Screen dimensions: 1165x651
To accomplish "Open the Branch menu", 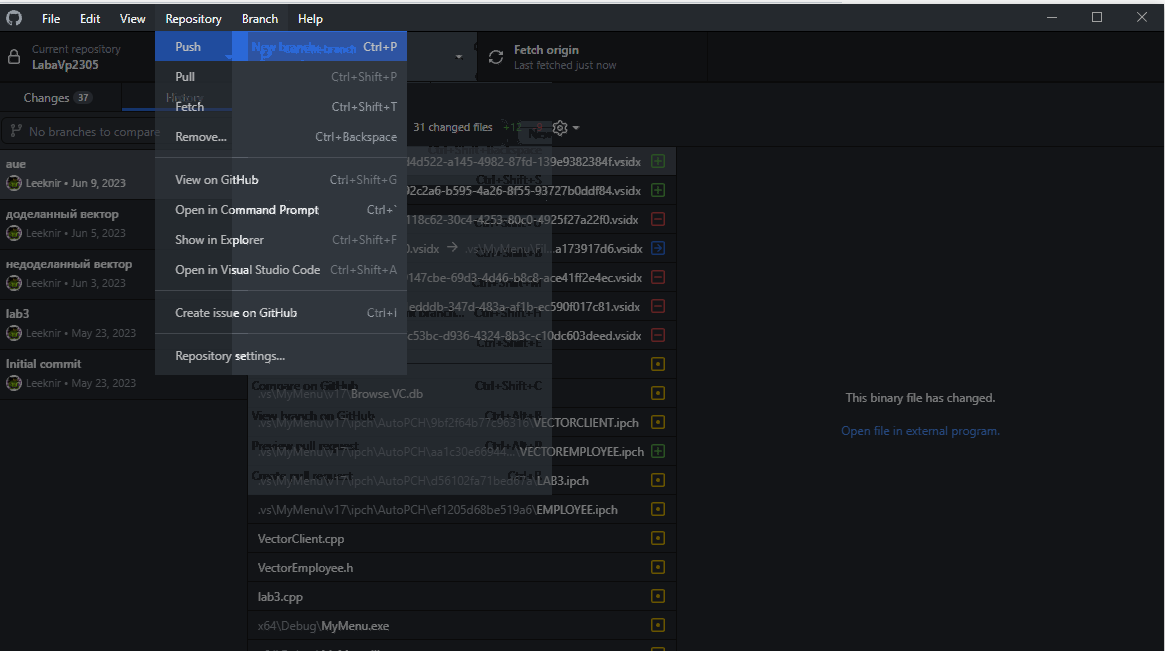I will point(259,18).
